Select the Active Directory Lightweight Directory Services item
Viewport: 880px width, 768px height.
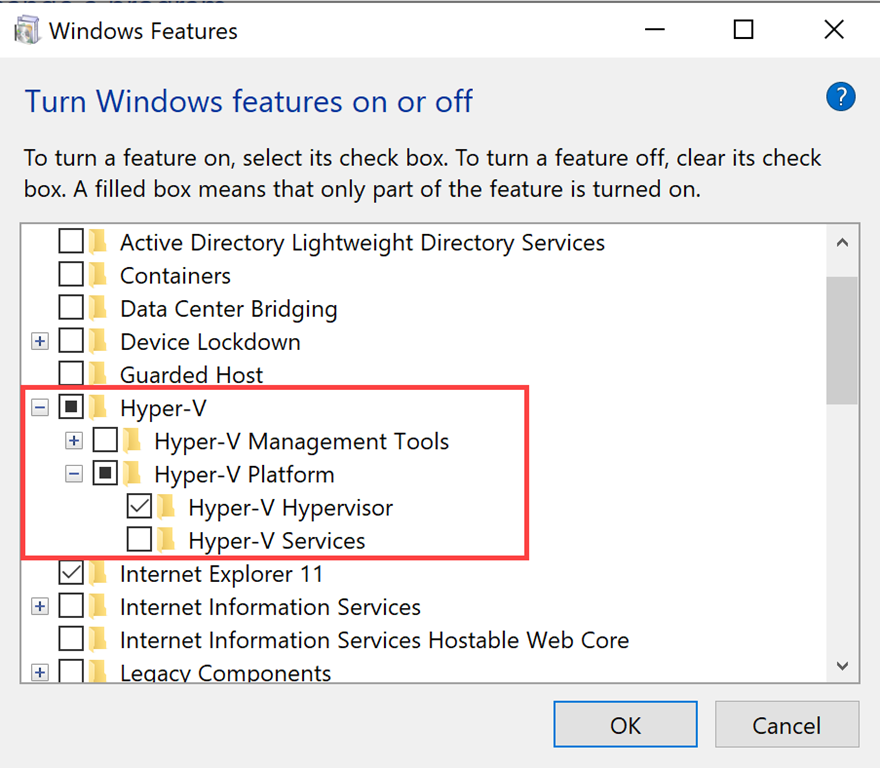362,243
